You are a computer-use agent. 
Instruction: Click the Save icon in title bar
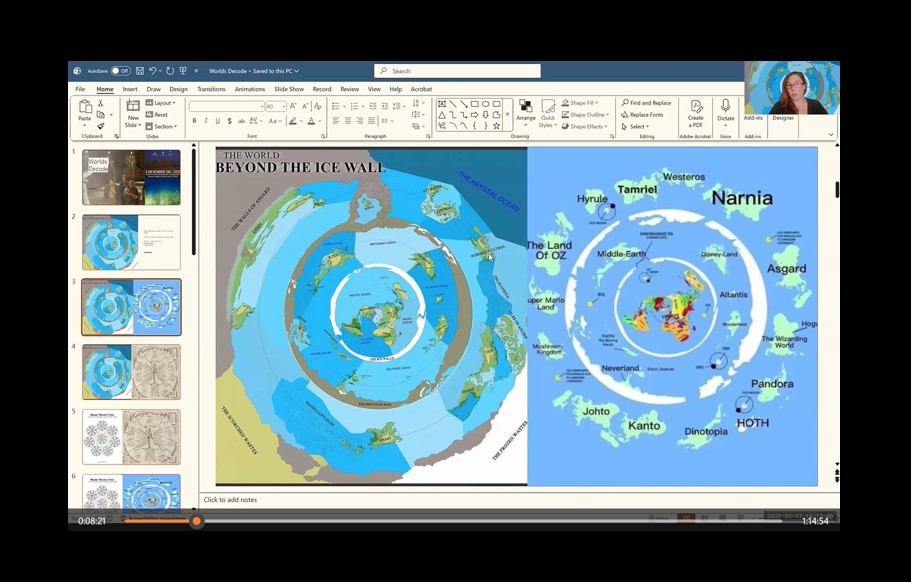pyautogui.click(x=140, y=71)
